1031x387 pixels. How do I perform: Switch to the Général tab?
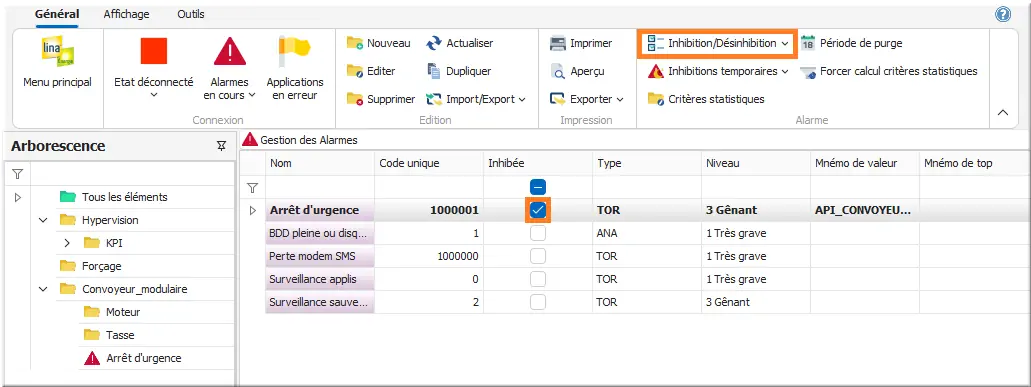click(x=57, y=14)
